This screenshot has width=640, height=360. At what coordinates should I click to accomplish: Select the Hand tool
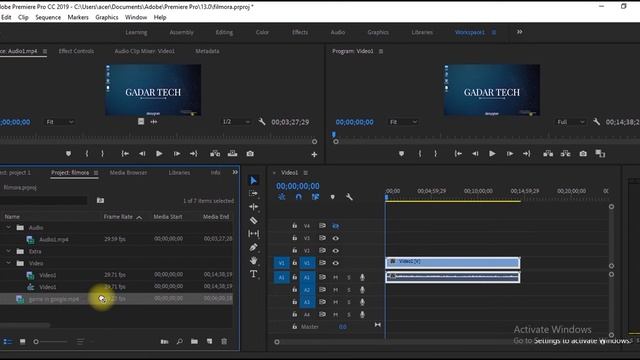pyautogui.click(x=253, y=260)
